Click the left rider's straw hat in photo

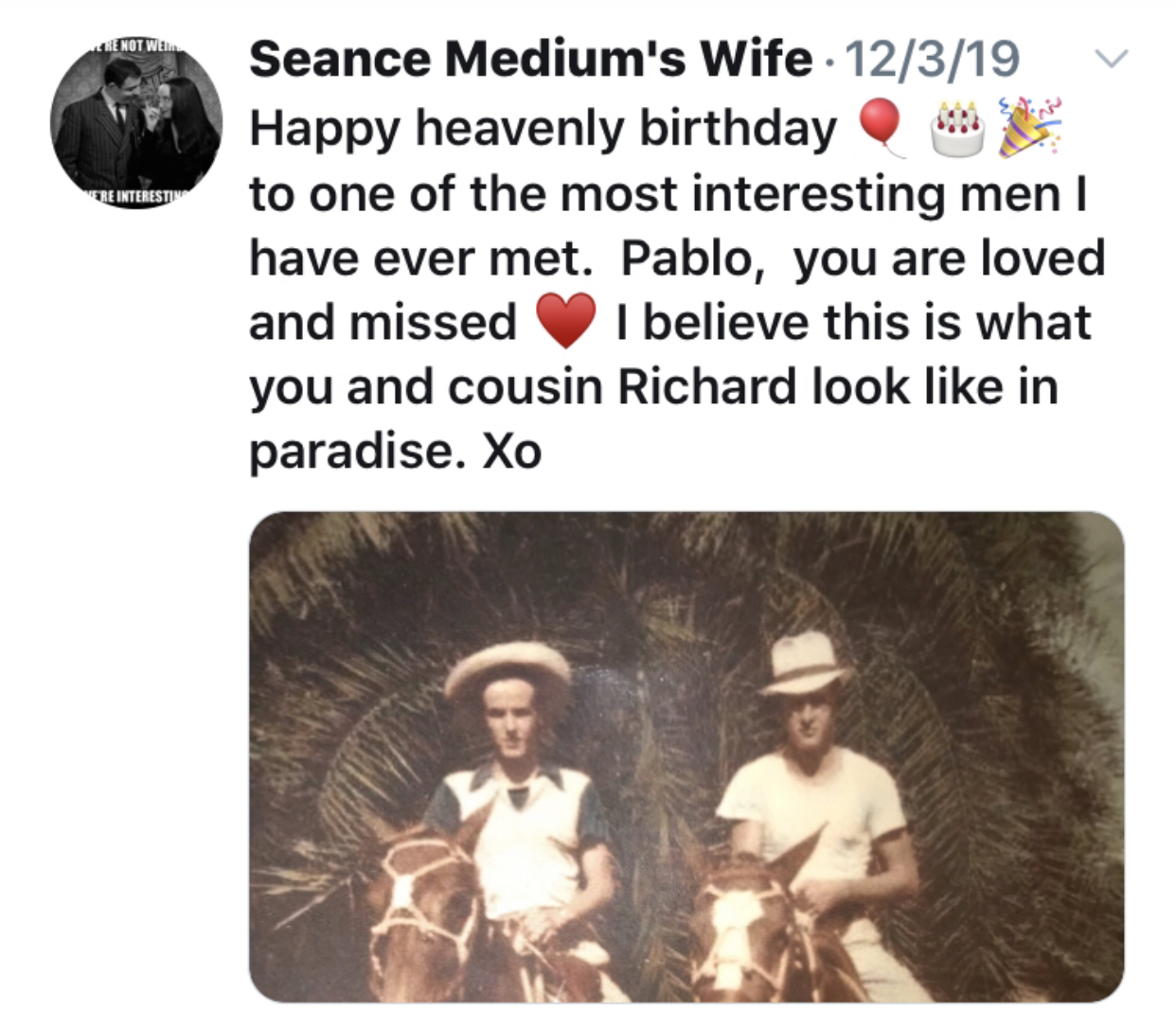507,667
